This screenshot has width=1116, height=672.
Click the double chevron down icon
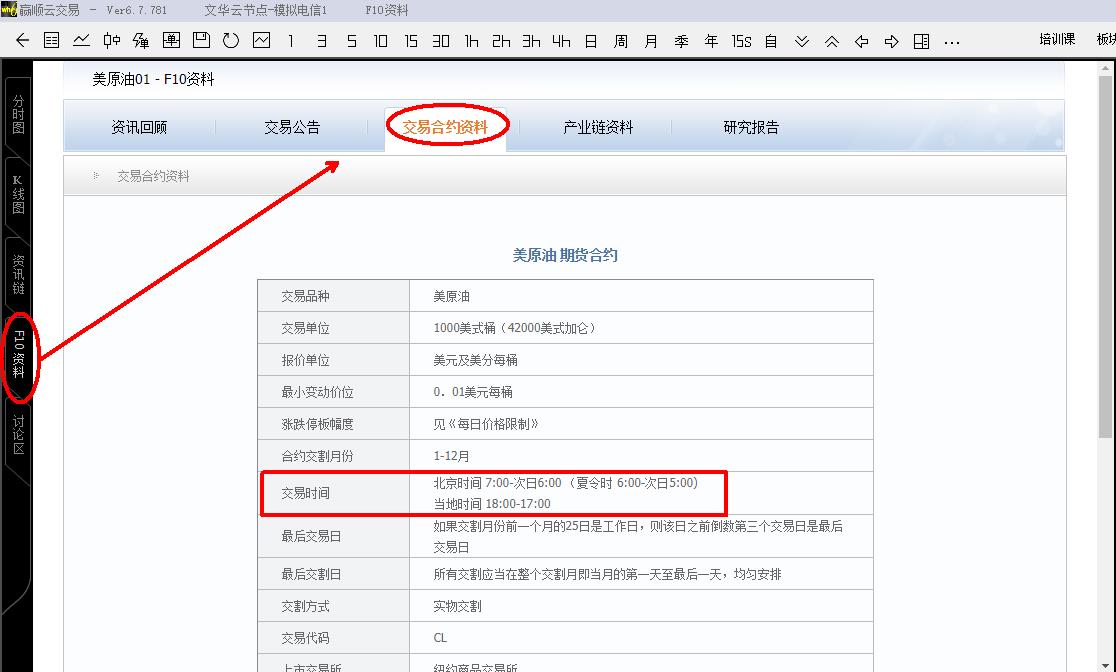802,41
